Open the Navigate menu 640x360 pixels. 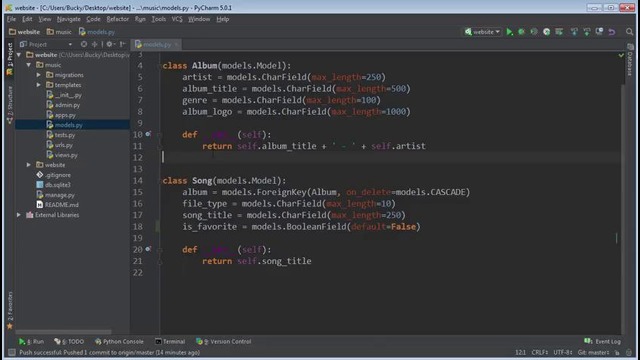click(69, 19)
